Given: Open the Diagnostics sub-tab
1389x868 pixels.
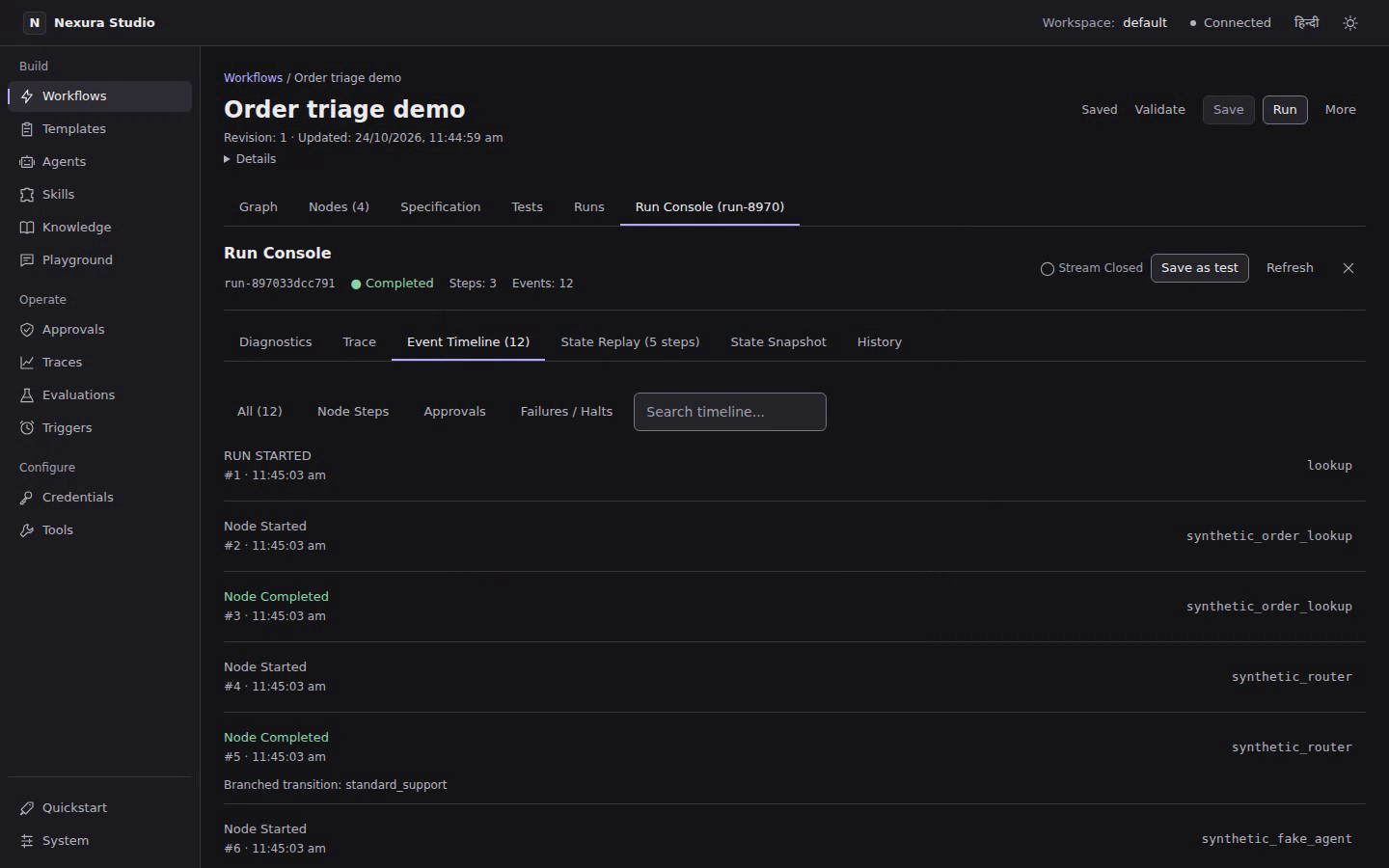Looking at the screenshot, I should (276, 342).
